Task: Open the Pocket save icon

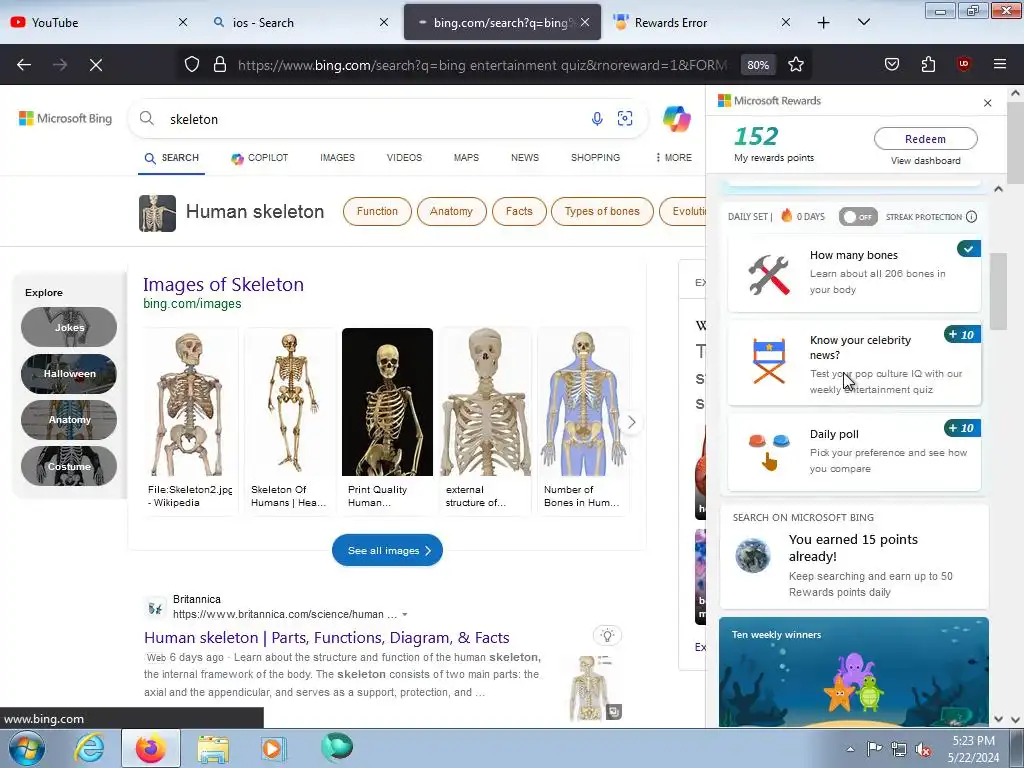Action: [891, 64]
